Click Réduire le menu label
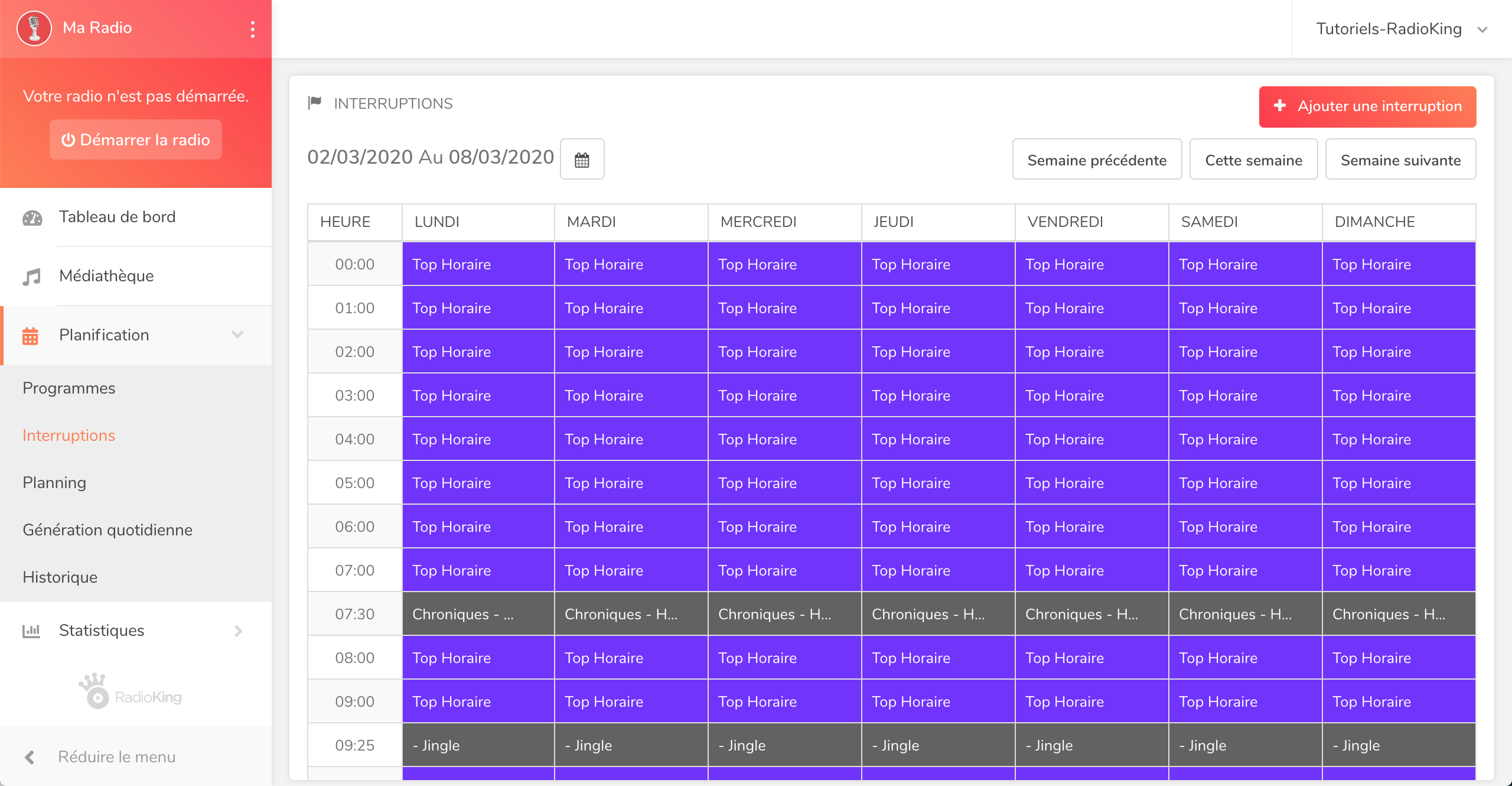 pyautogui.click(x=117, y=757)
